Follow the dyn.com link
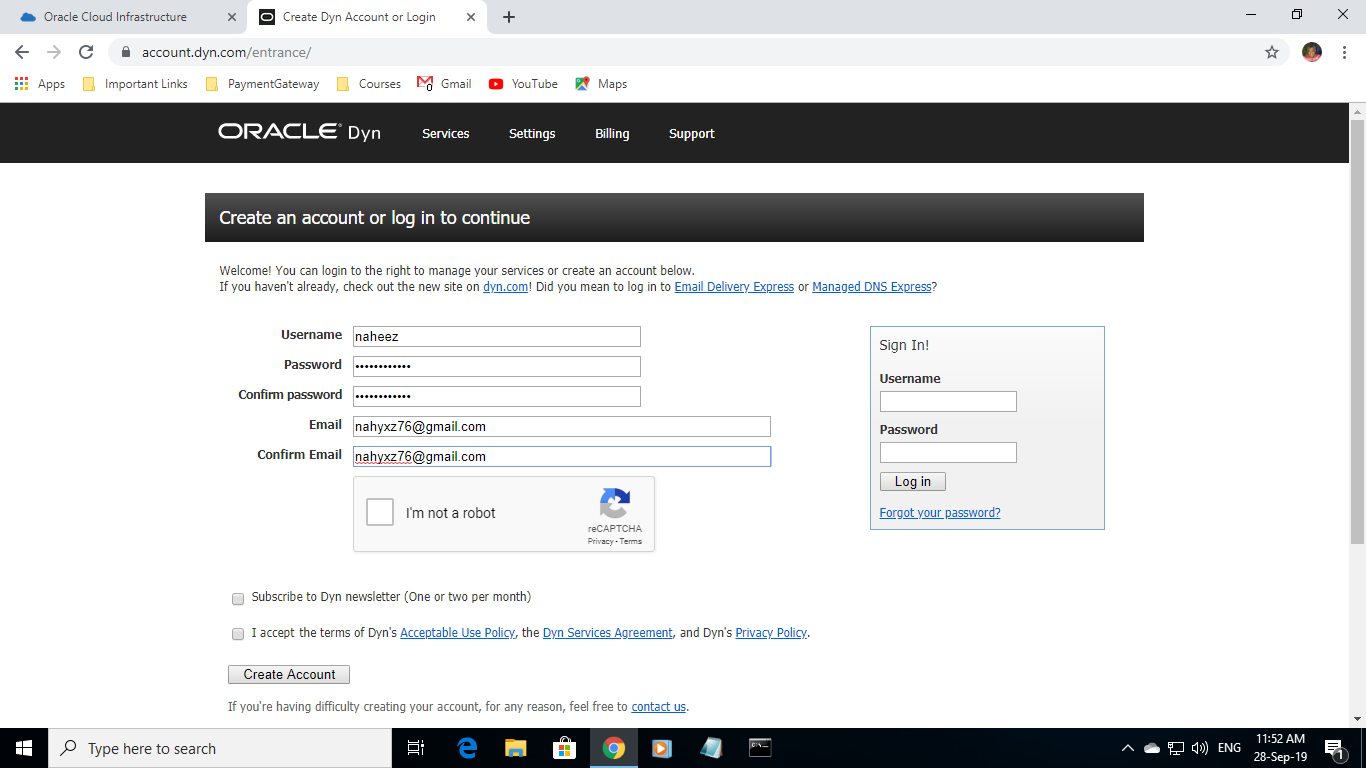This screenshot has width=1366, height=768. tap(505, 287)
